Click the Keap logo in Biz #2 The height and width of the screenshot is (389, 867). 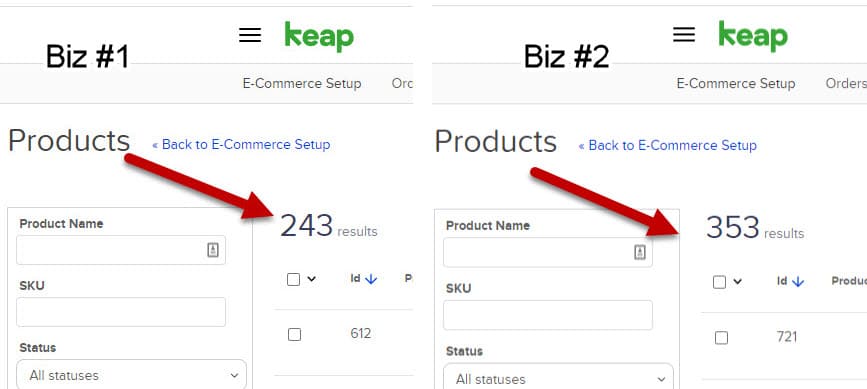point(753,36)
